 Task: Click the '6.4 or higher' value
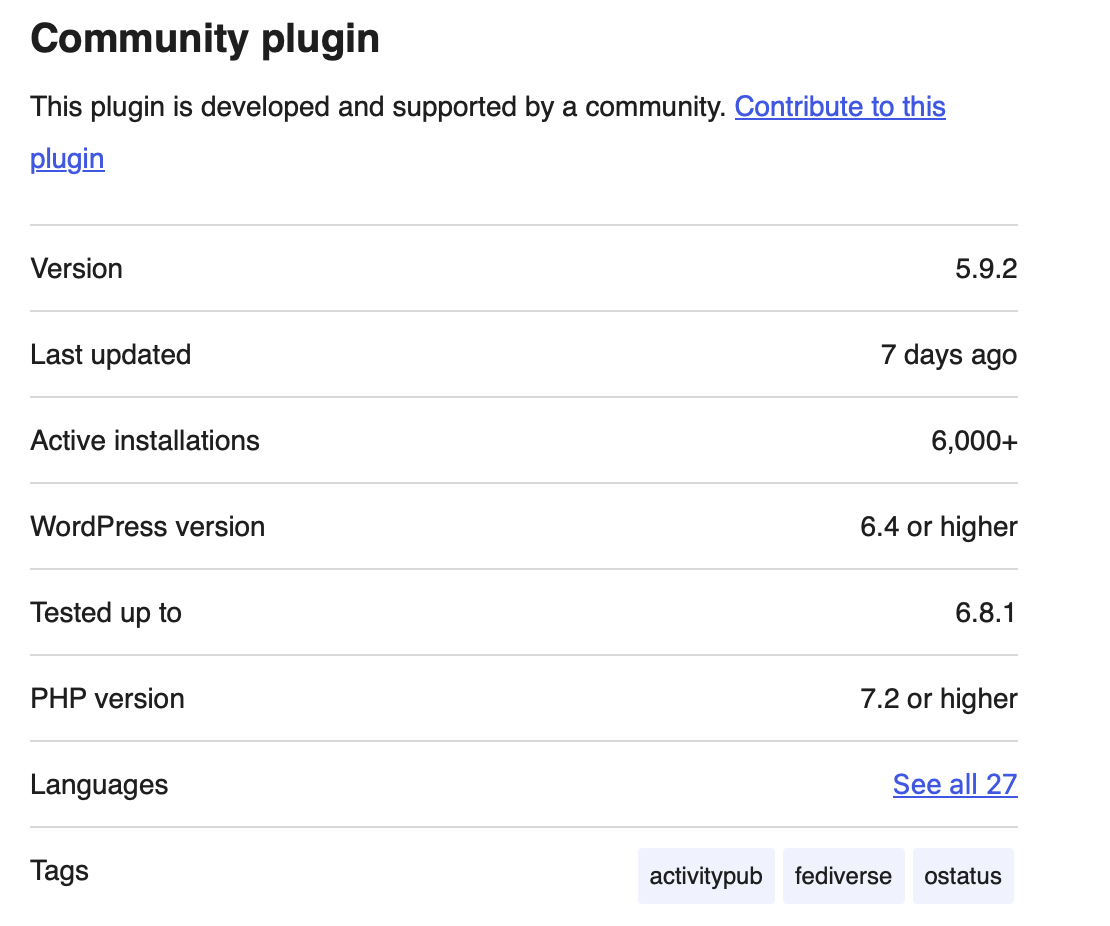pyautogui.click(x=939, y=527)
